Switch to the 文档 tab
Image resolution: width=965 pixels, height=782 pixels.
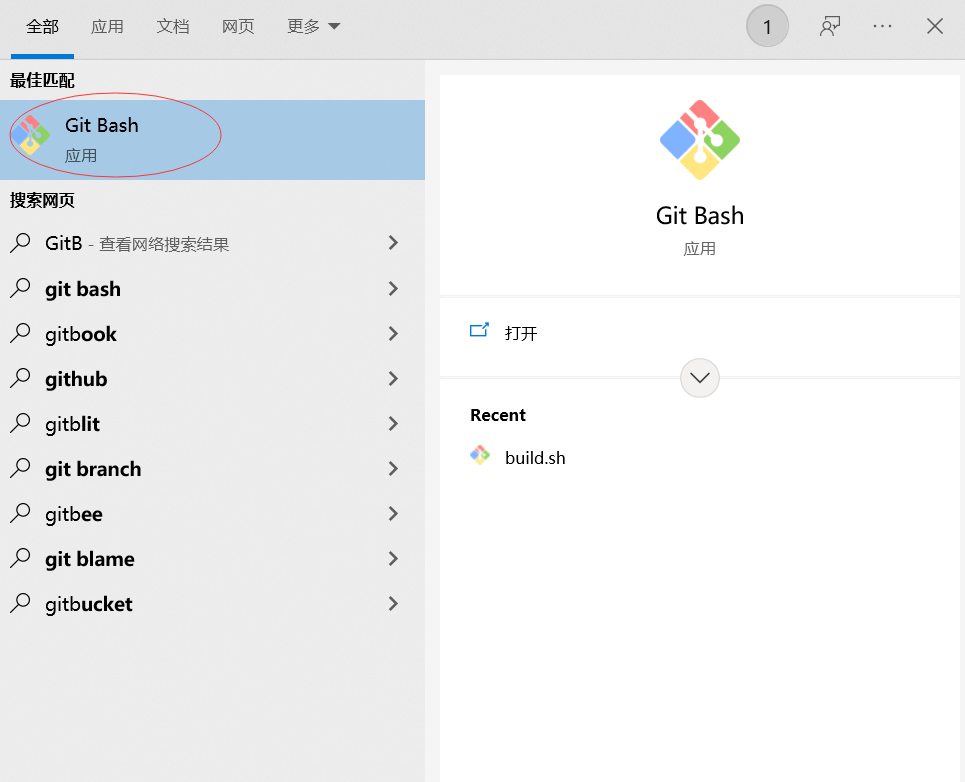coord(173,26)
